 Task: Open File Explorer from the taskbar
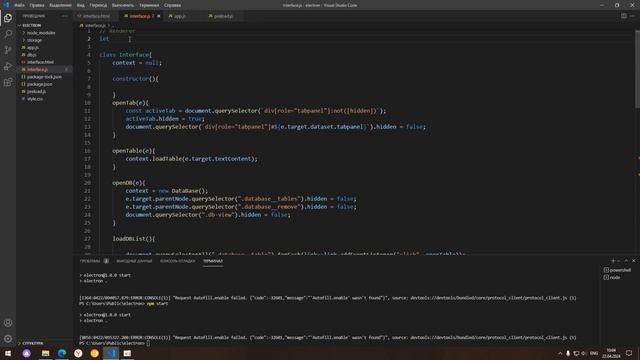pos(45,353)
